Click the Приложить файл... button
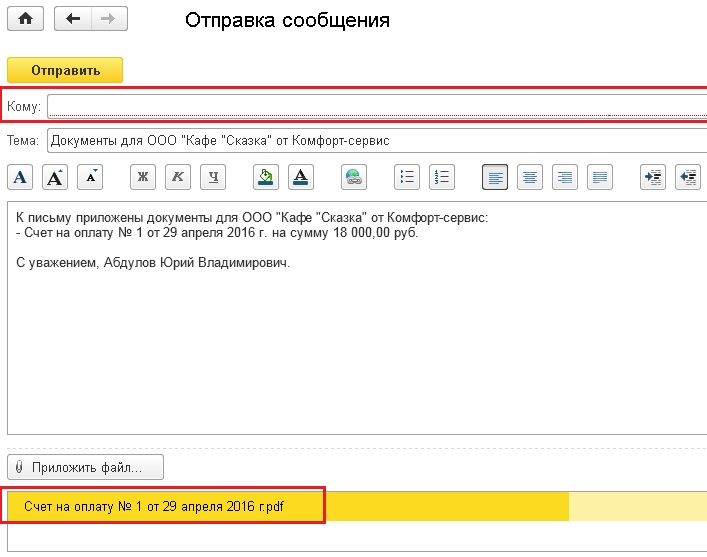 86,467
